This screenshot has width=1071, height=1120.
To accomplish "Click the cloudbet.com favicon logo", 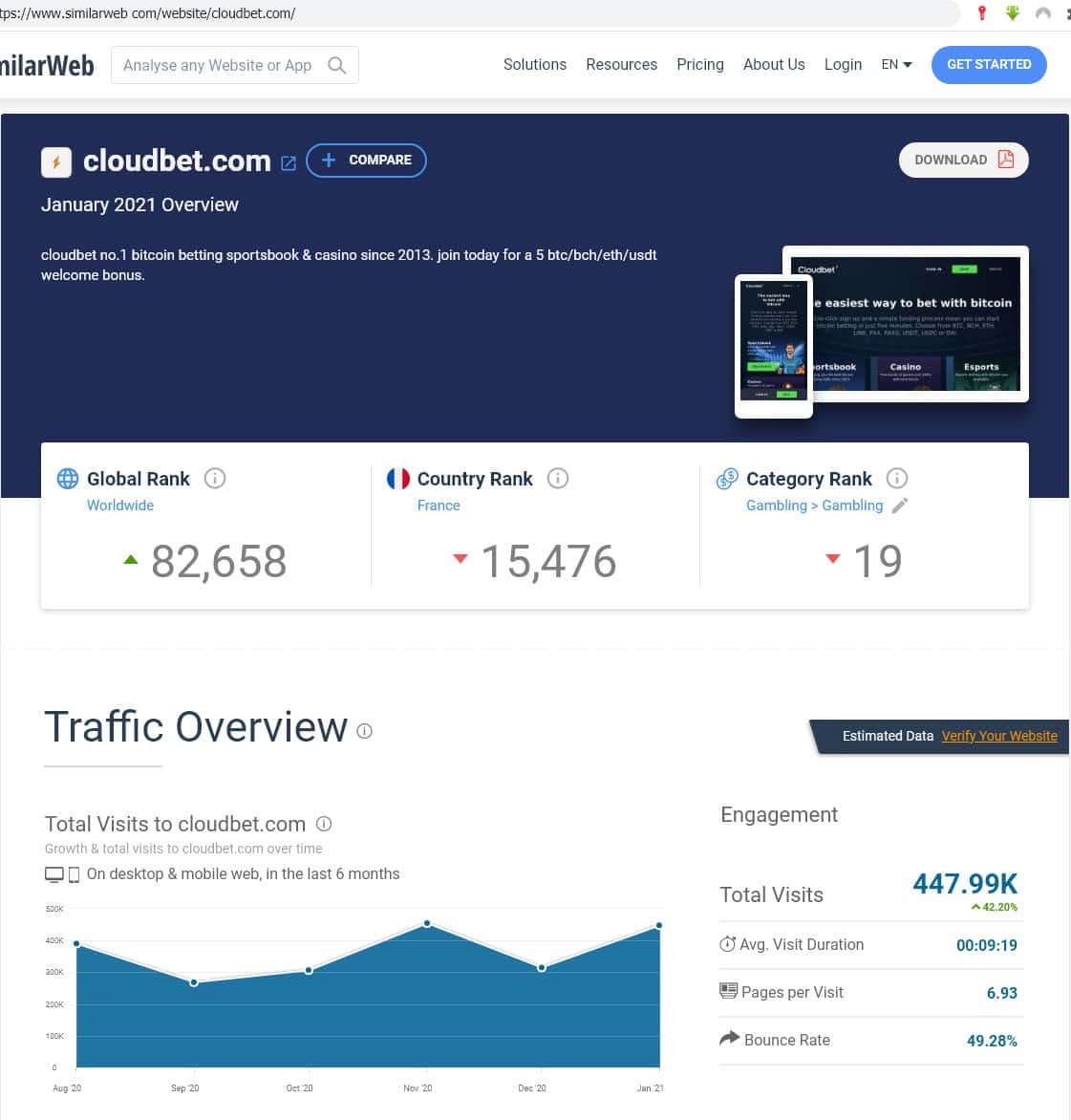I will (x=56, y=162).
